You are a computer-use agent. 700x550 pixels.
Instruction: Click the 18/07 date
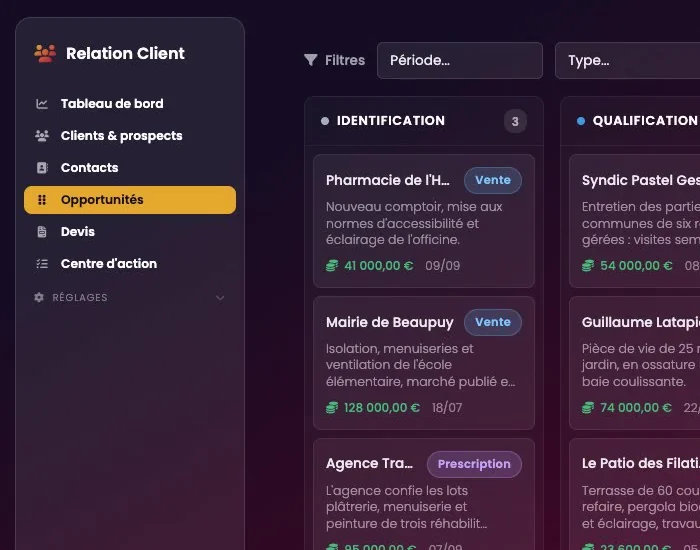tap(447, 408)
